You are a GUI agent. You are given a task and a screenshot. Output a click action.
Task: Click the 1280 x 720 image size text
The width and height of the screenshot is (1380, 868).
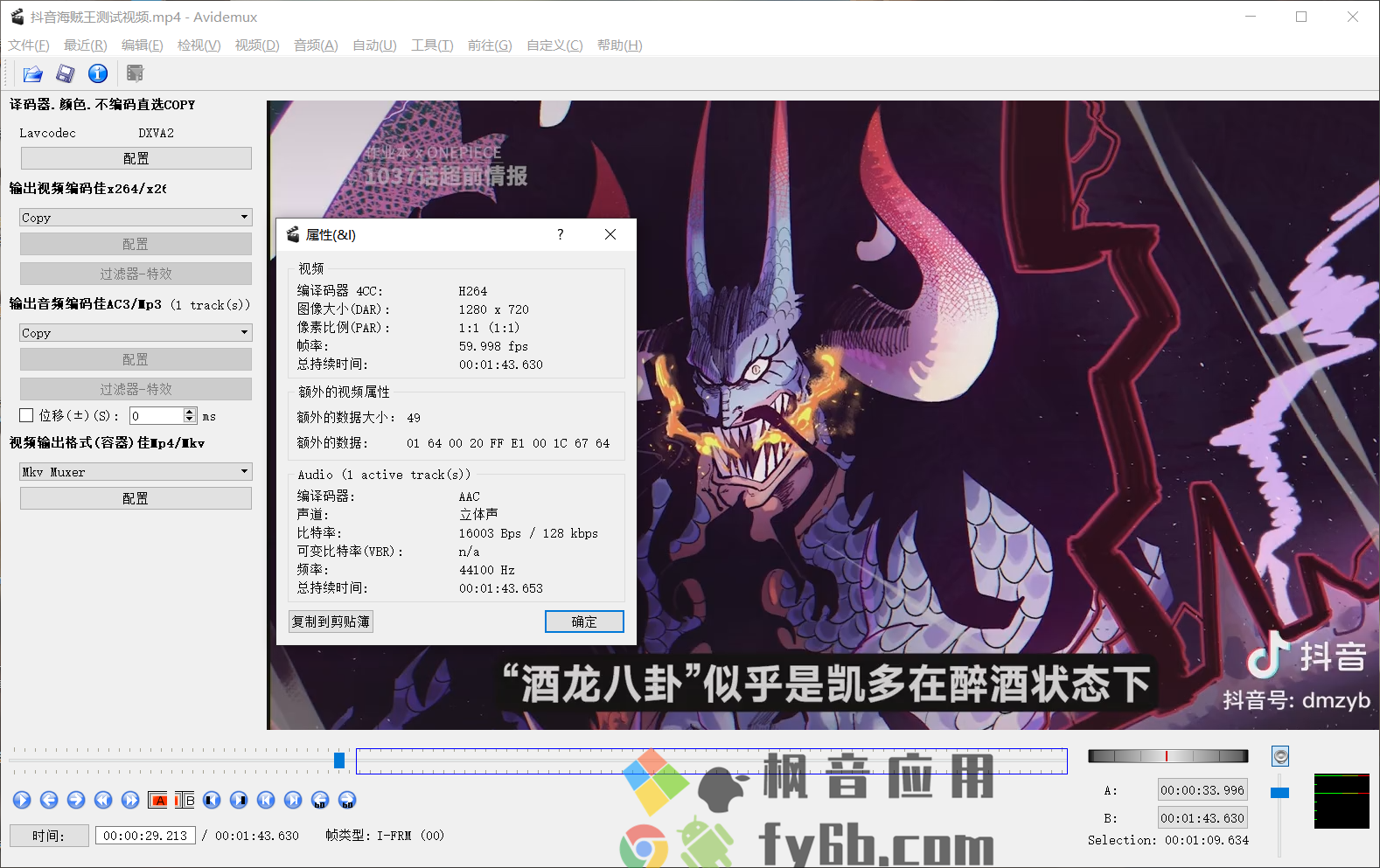(x=493, y=309)
